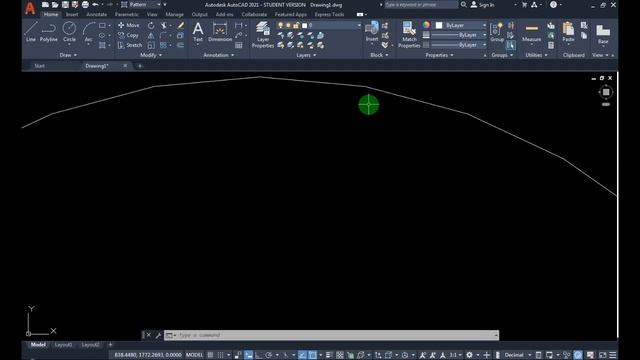The height and width of the screenshot is (360, 640).
Task: Click the Plot (print) icon in quick access
Action: (x=85, y=5)
